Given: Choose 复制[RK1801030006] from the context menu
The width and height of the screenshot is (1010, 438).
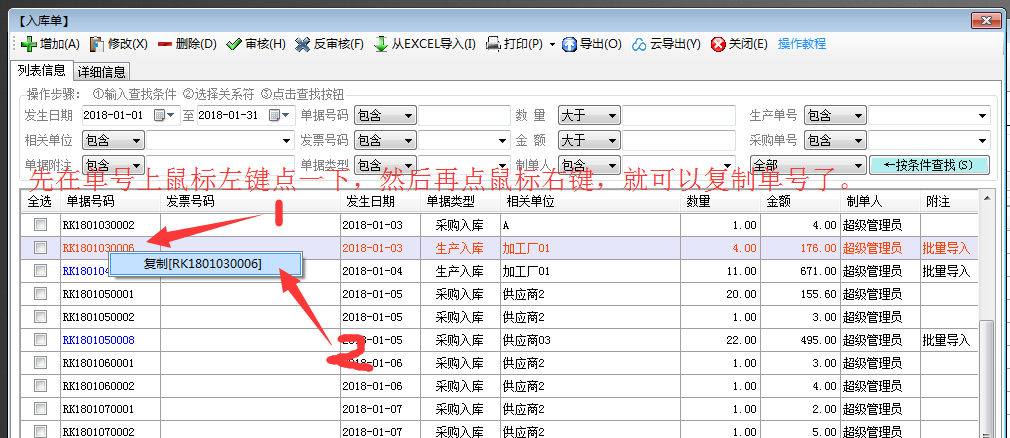Looking at the screenshot, I should pyautogui.click(x=203, y=263).
